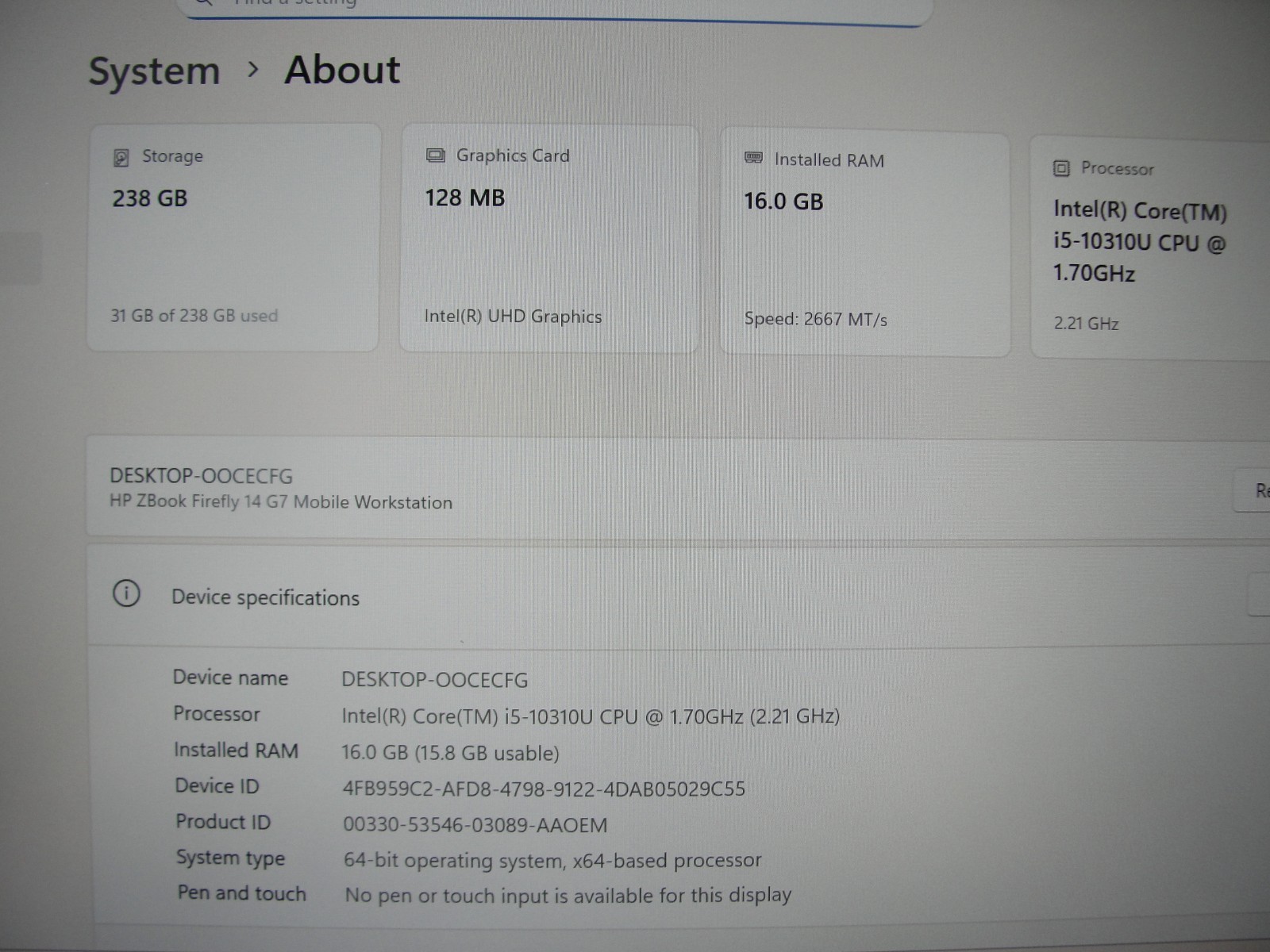Select '16.0 GB (15.8 GB usable)' value

click(450, 753)
